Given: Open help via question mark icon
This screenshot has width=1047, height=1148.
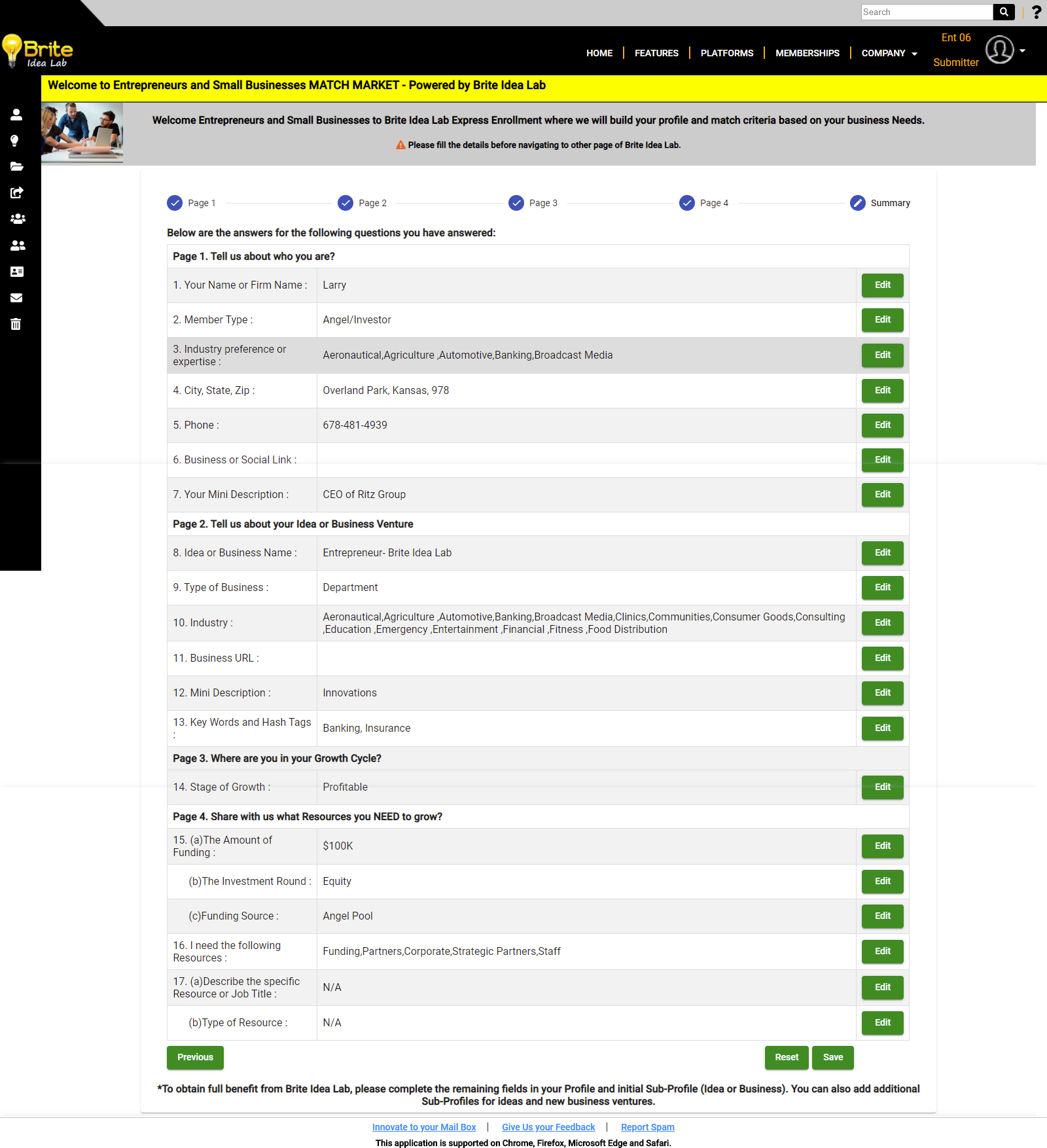Looking at the screenshot, I should pos(1036,12).
